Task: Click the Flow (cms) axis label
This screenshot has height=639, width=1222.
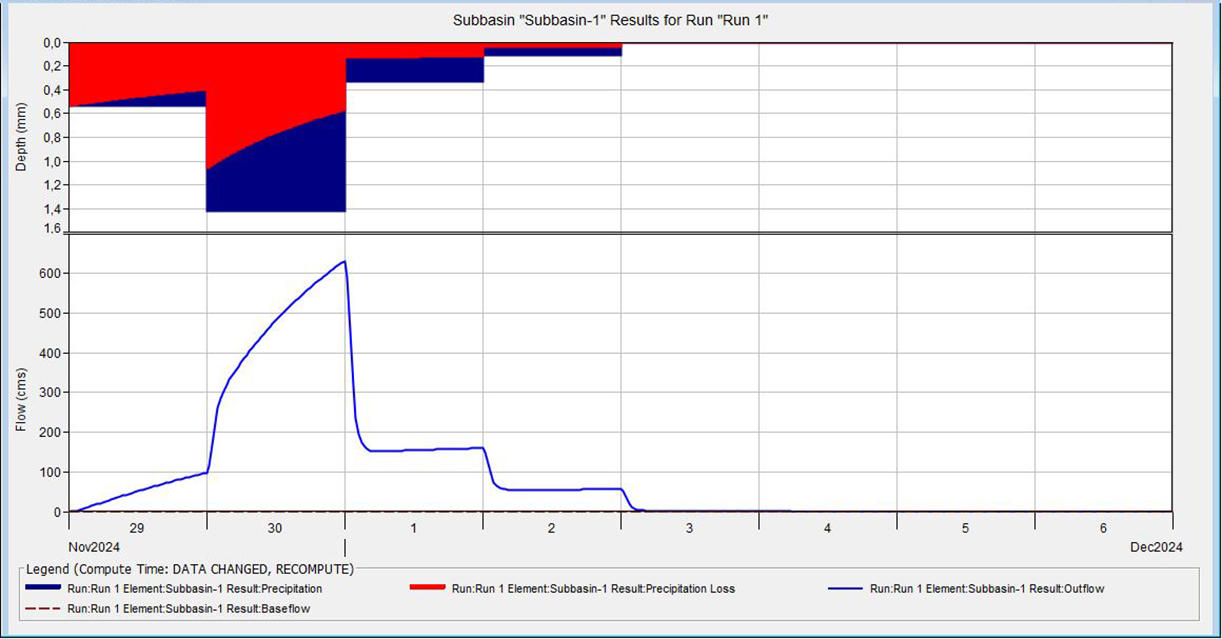Action: (23, 400)
